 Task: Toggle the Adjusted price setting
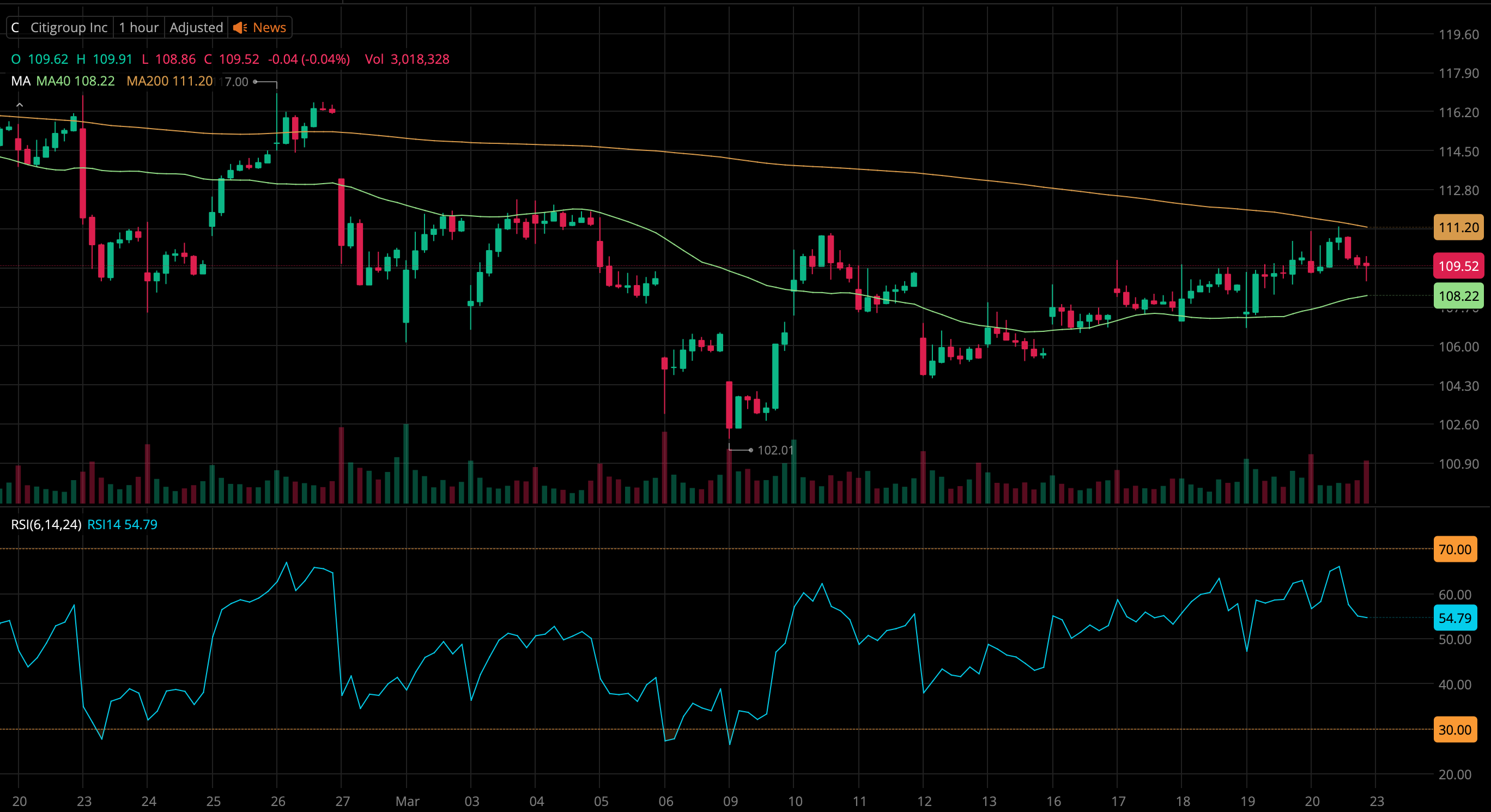pos(196,27)
